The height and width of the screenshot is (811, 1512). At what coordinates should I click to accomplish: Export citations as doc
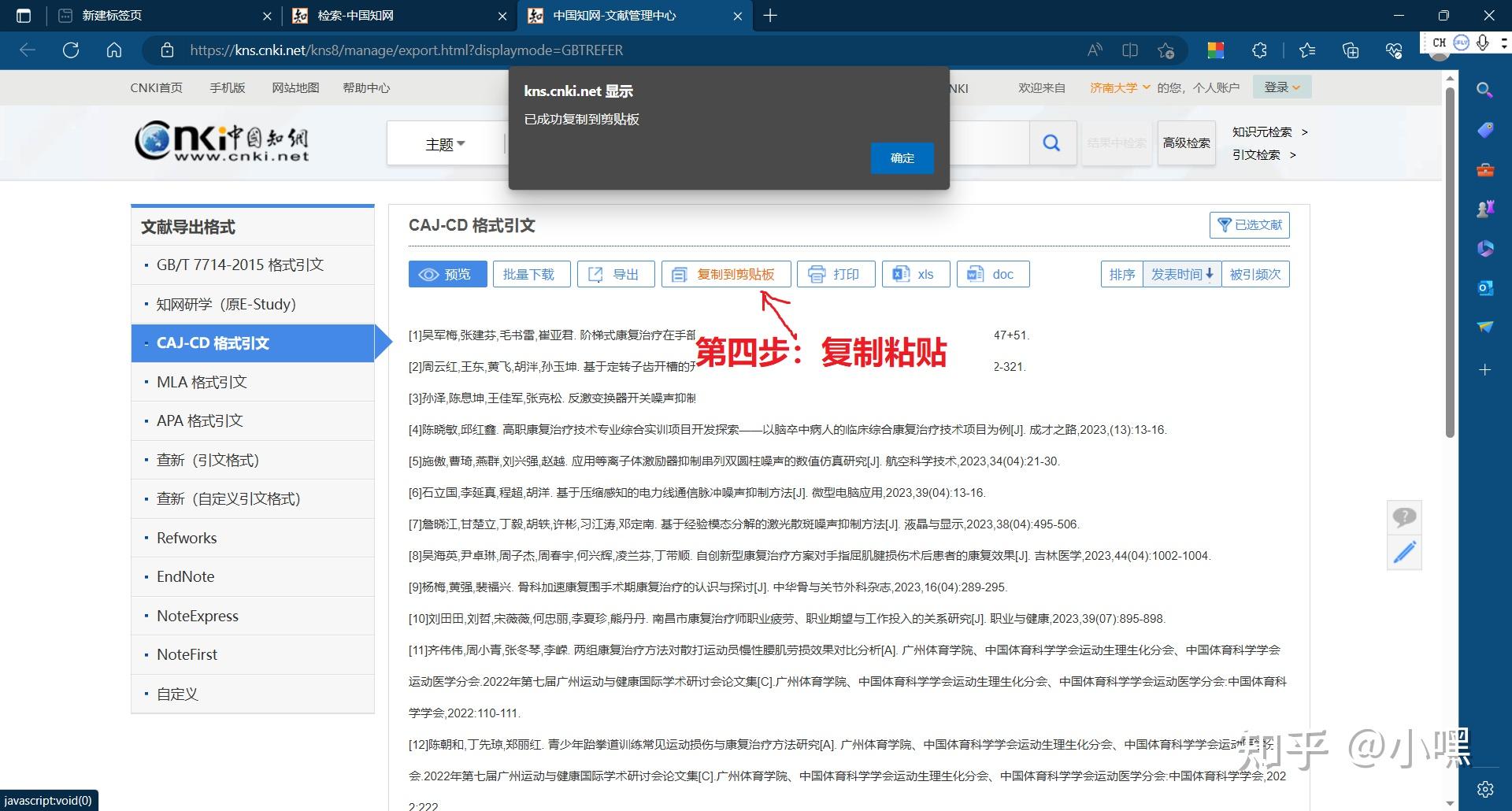(x=993, y=274)
